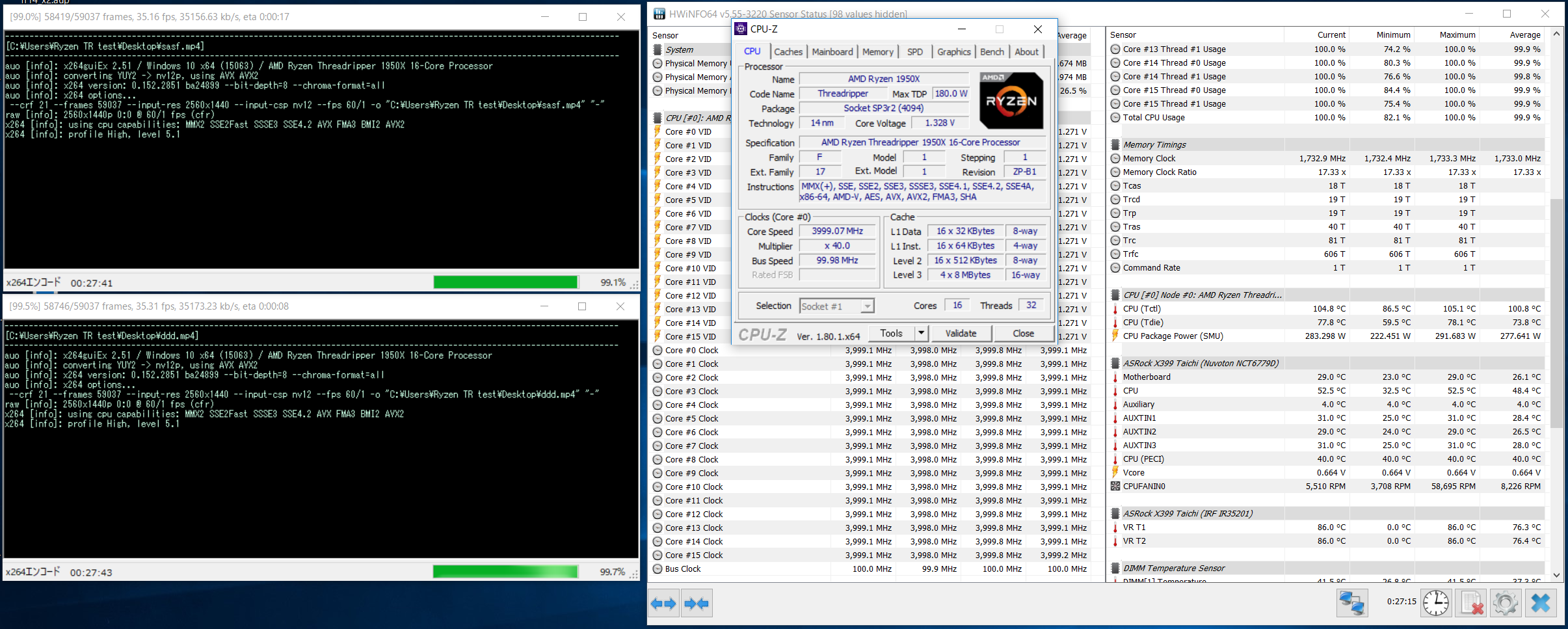Click the HWiNFO clock reset timer icon
Image resolution: width=1568 pixels, height=629 pixels.
(1435, 602)
